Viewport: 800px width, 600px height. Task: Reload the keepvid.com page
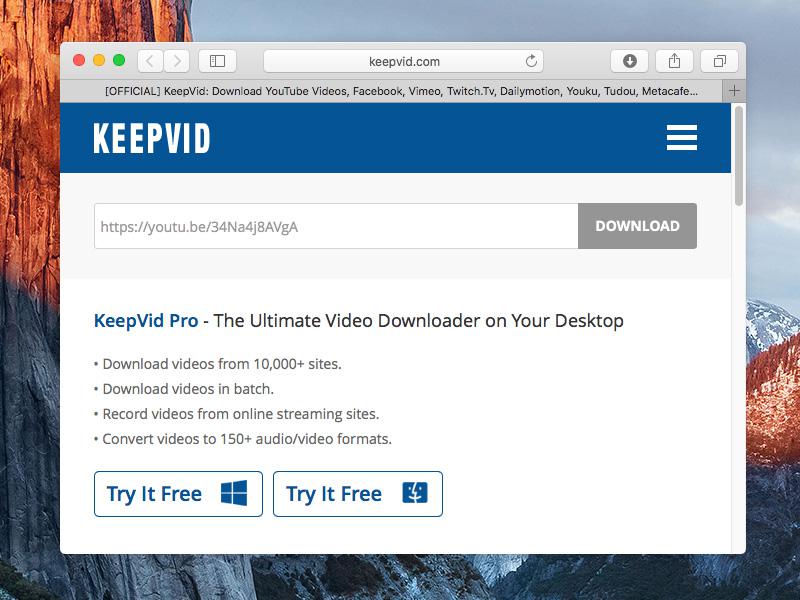[x=531, y=61]
